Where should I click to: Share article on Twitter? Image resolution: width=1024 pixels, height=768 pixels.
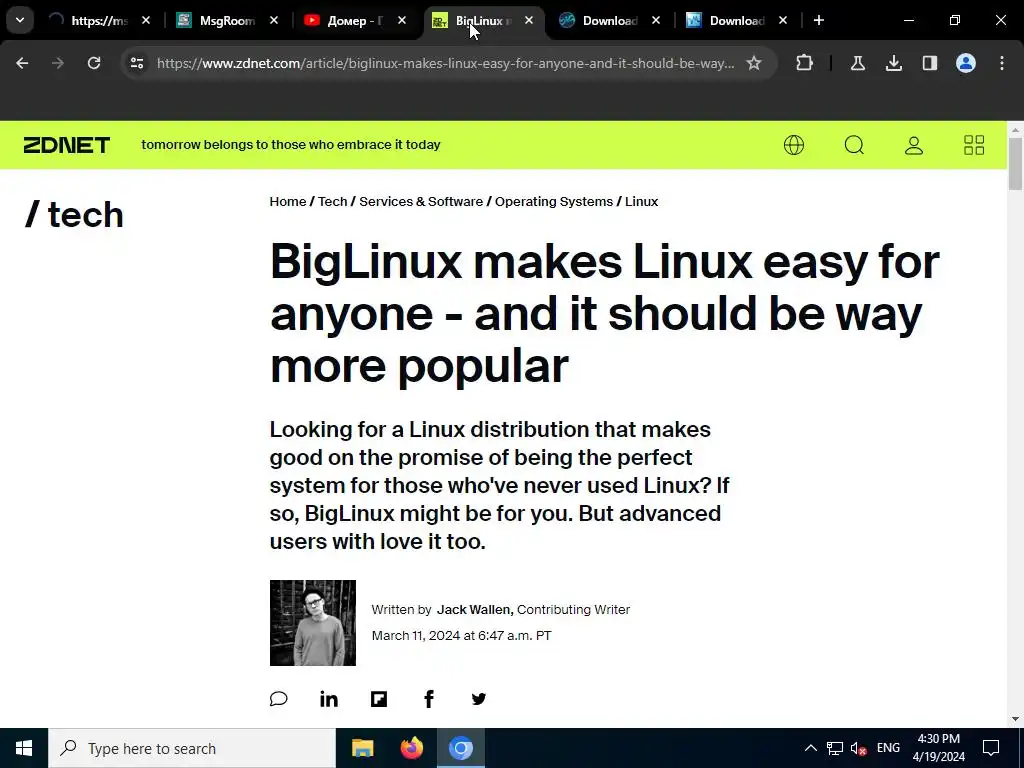pyautogui.click(x=479, y=699)
